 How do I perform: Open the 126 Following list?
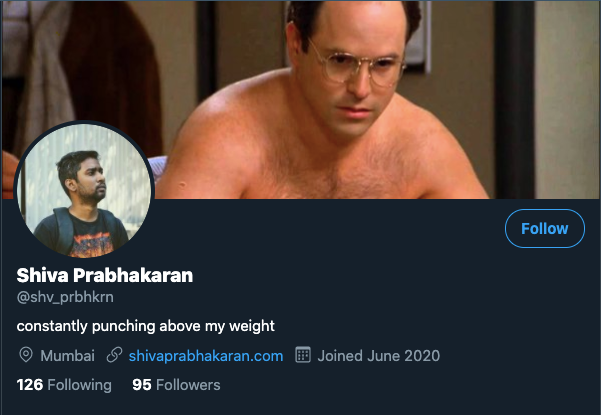tap(64, 385)
